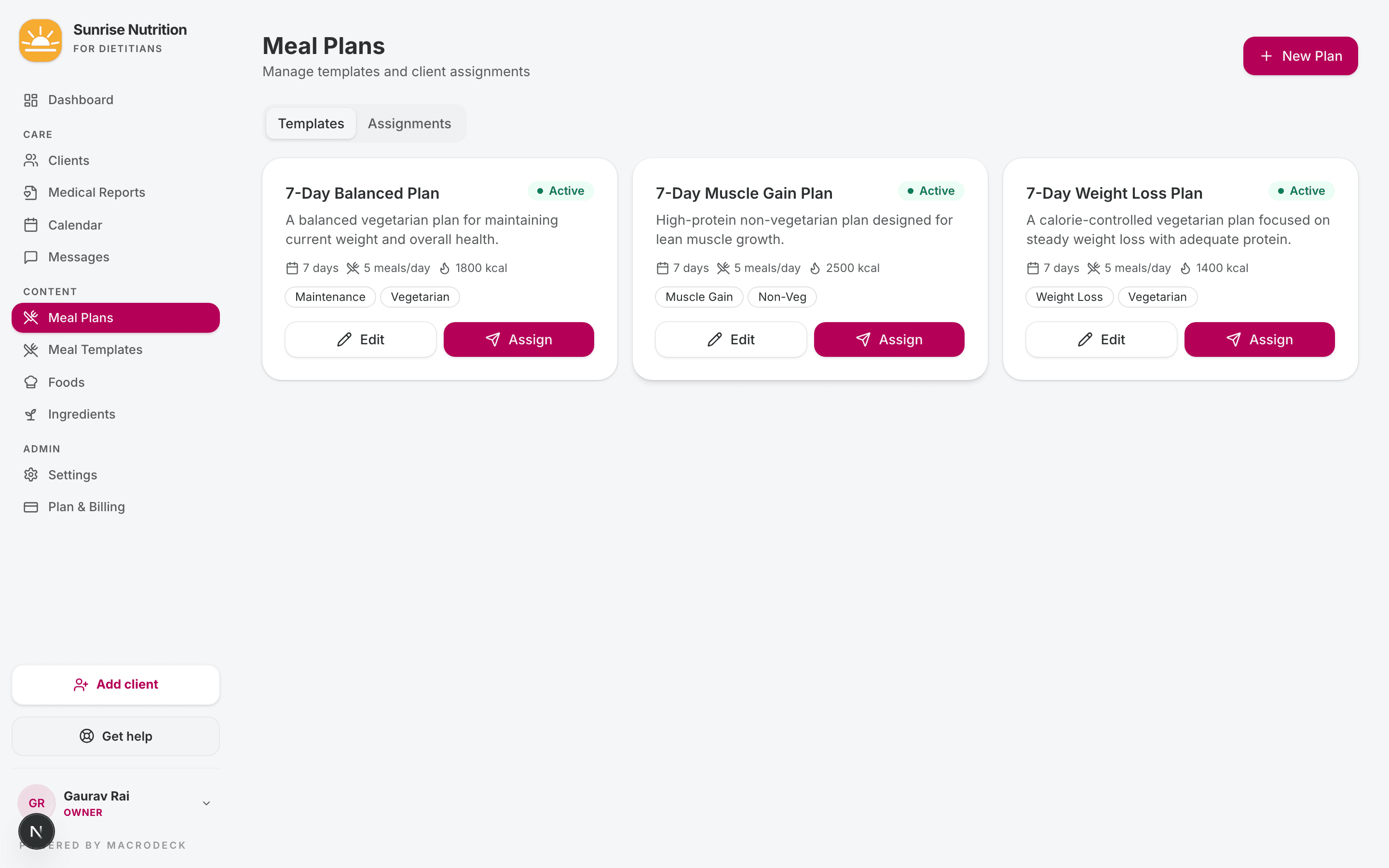Select the Clients icon in the sidebar

31,160
